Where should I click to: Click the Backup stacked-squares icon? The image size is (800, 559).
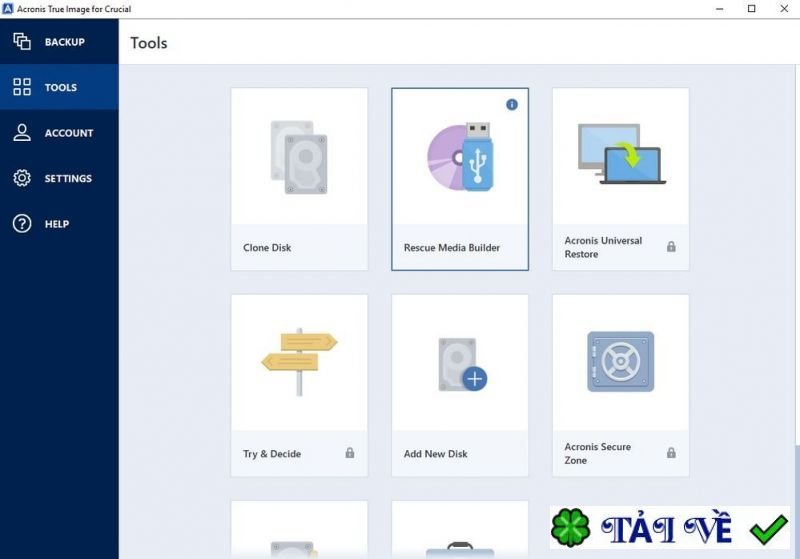[22, 41]
